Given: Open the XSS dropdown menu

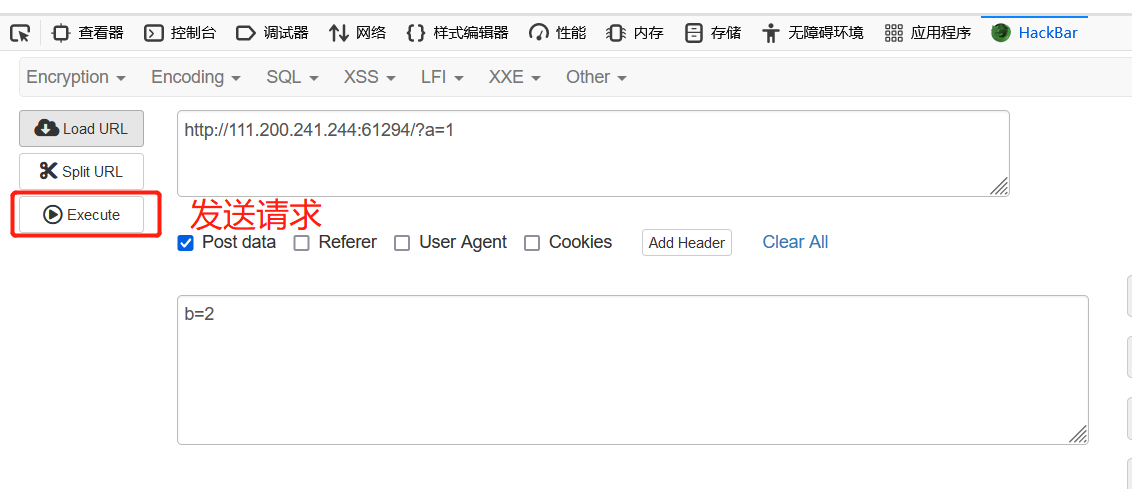Looking at the screenshot, I should point(369,77).
